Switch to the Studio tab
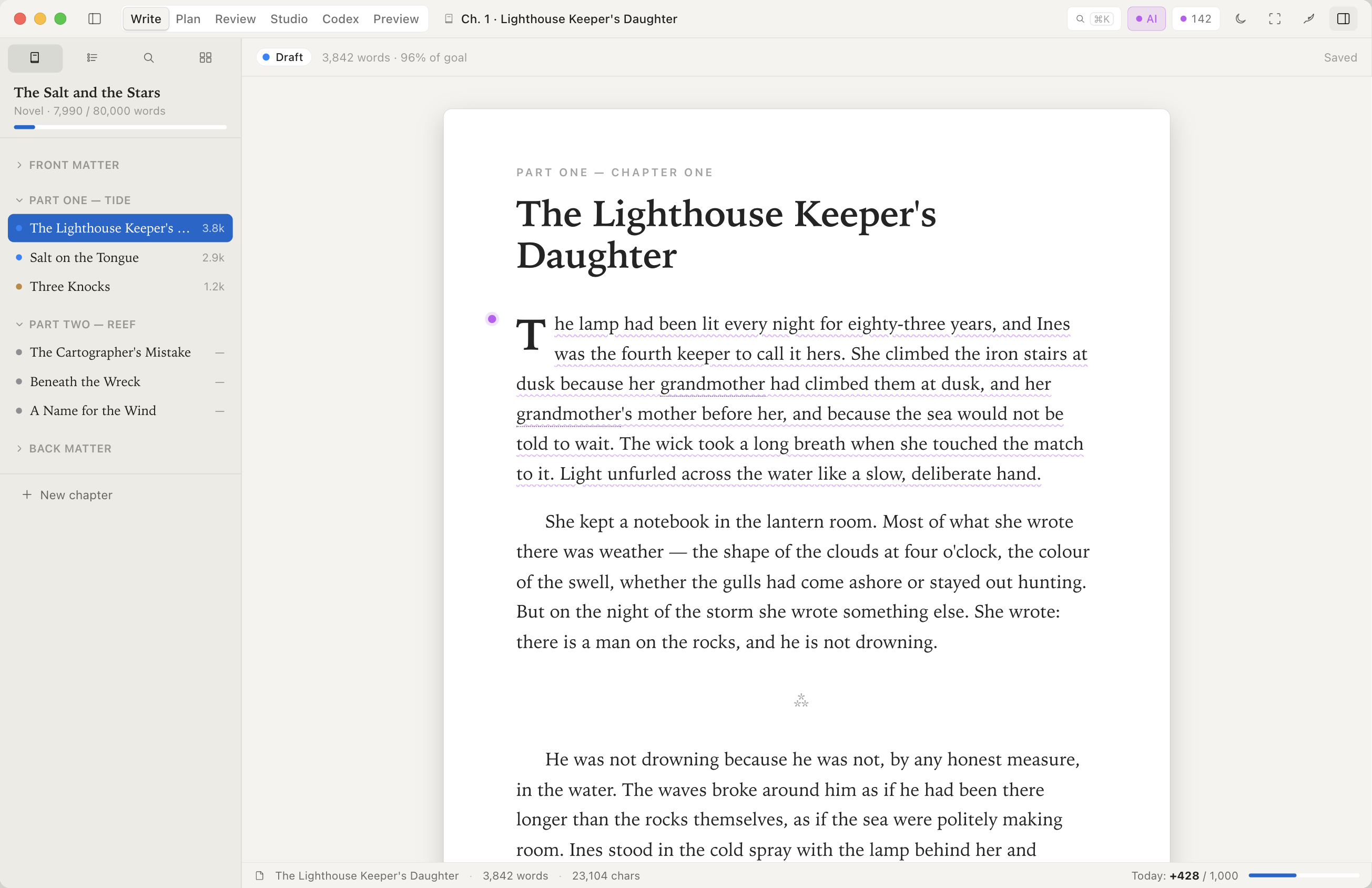The width and height of the screenshot is (1372, 888). point(289,19)
